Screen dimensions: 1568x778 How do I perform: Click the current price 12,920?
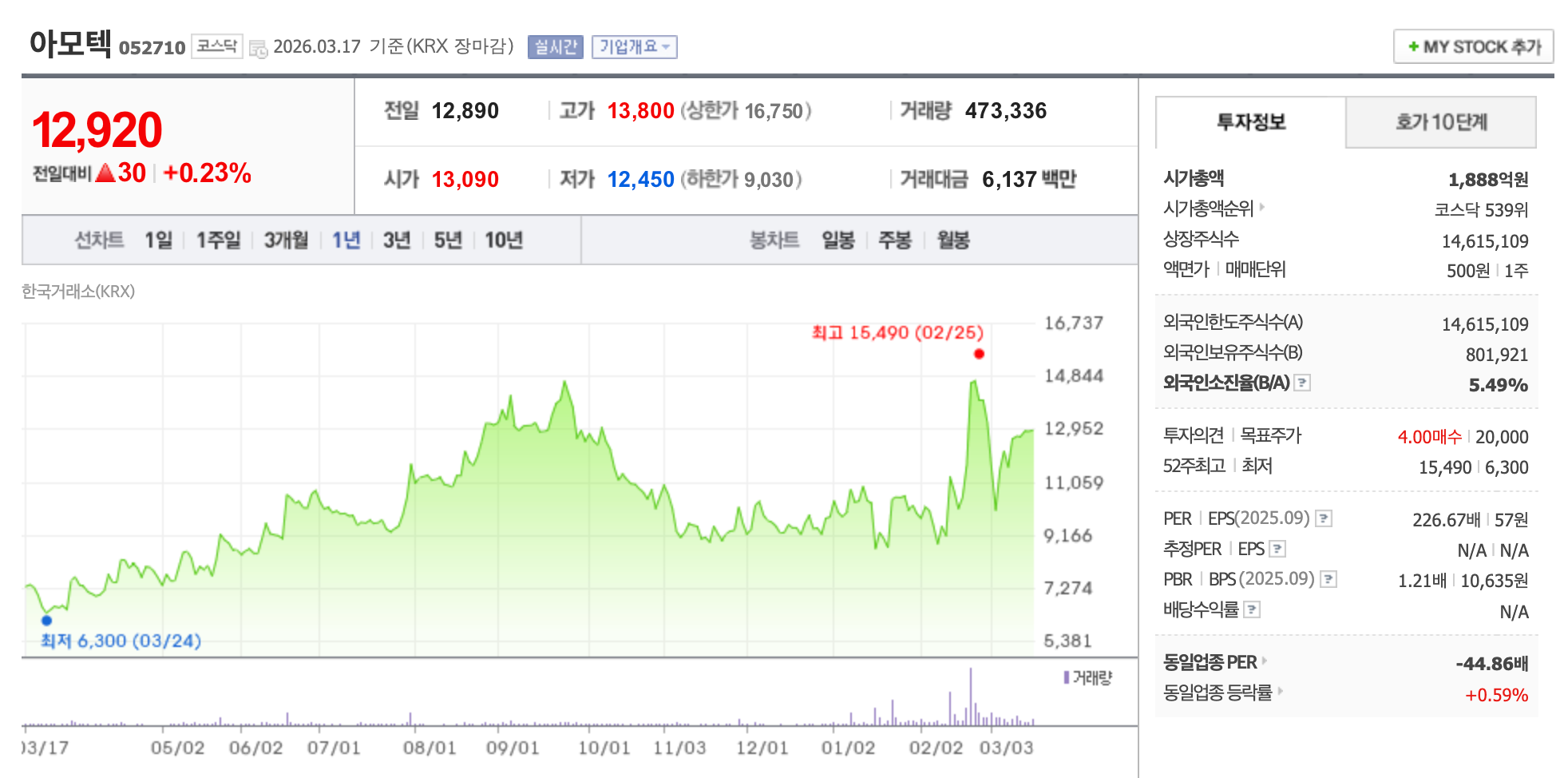97,130
